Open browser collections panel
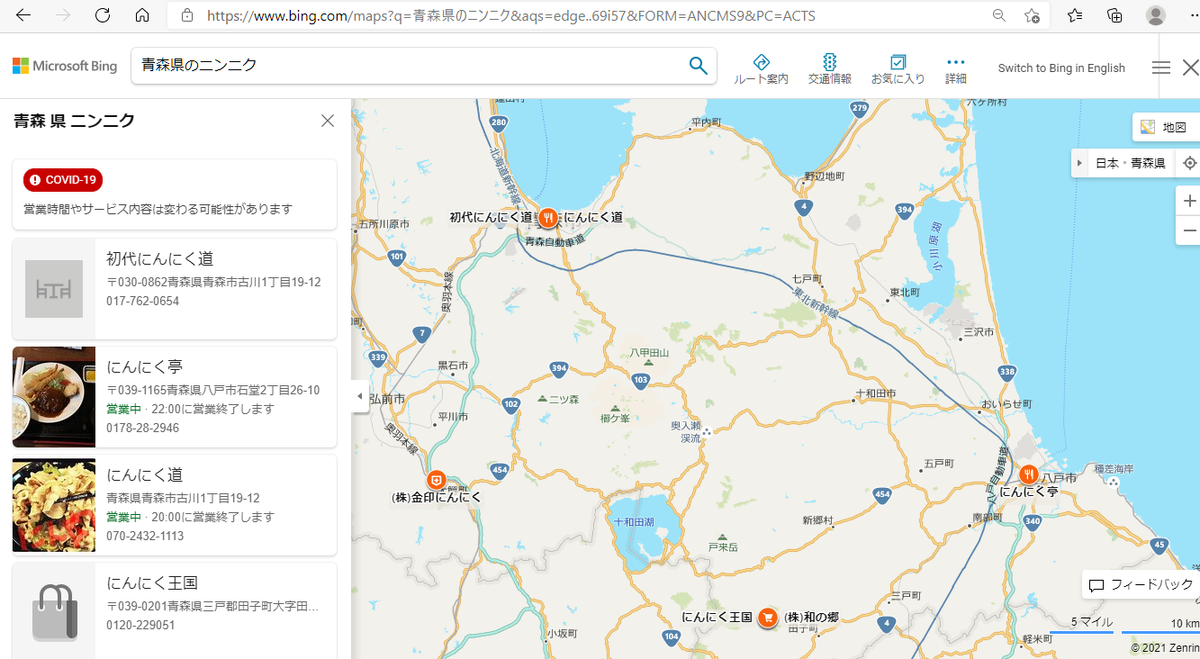Image resolution: width=1200 pixels, height=659 pixels. pos(1115,16)
